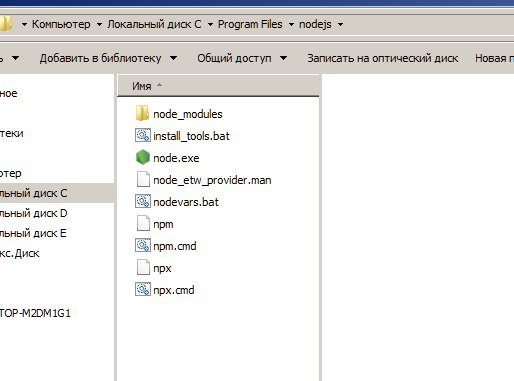Select Локальный диск D in navigation pane
Viewport: 514px width, 381px height.
33,213
